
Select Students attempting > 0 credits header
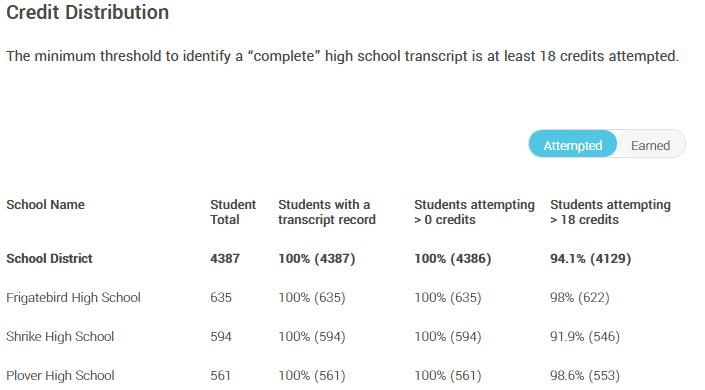click(x=474, y=212)
